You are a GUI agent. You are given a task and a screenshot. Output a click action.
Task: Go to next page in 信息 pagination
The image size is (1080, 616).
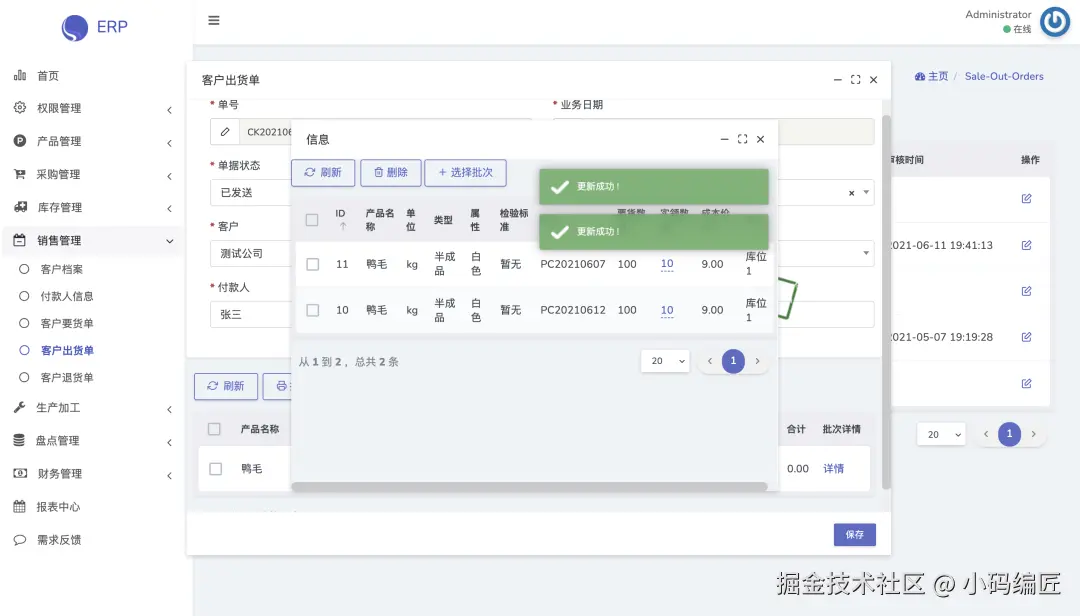[x=758, y=361]
